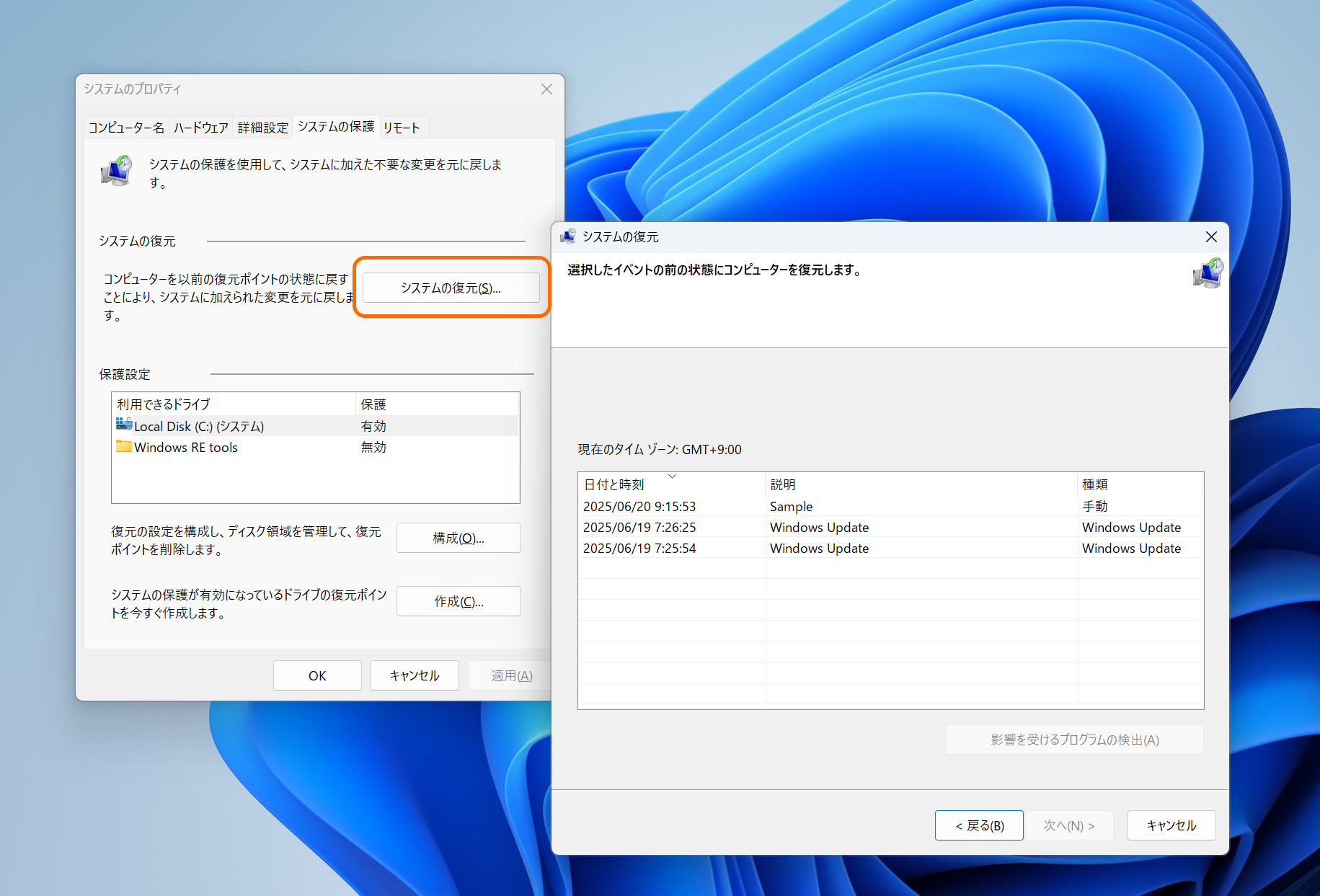Select the システムの保護 tab
Screen dimensions: 1320x896
click(x=335, y=127)
